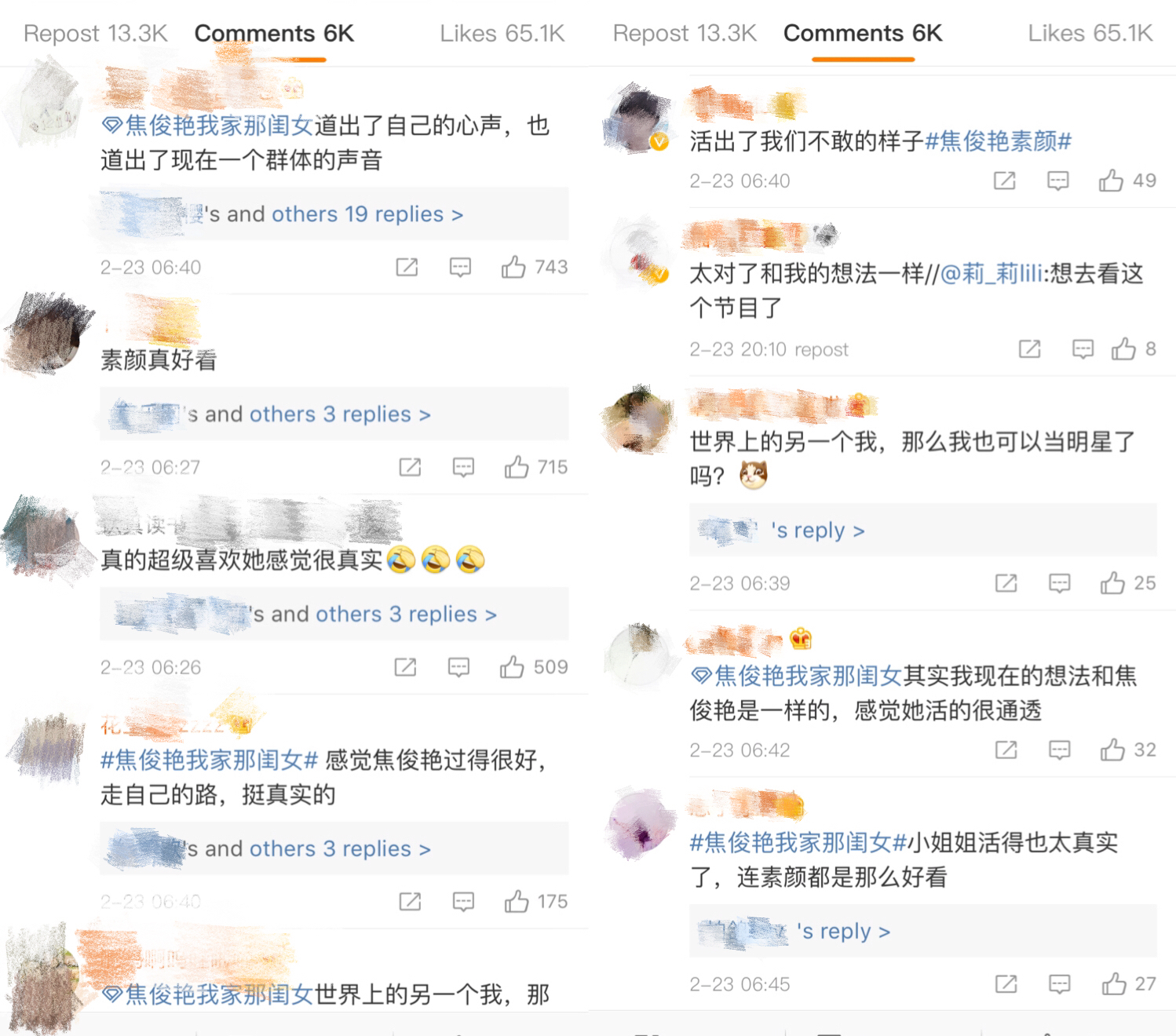Toggle like on the 509-likes comment
Screen dimensions: 1176x1036
click(512, 667)
